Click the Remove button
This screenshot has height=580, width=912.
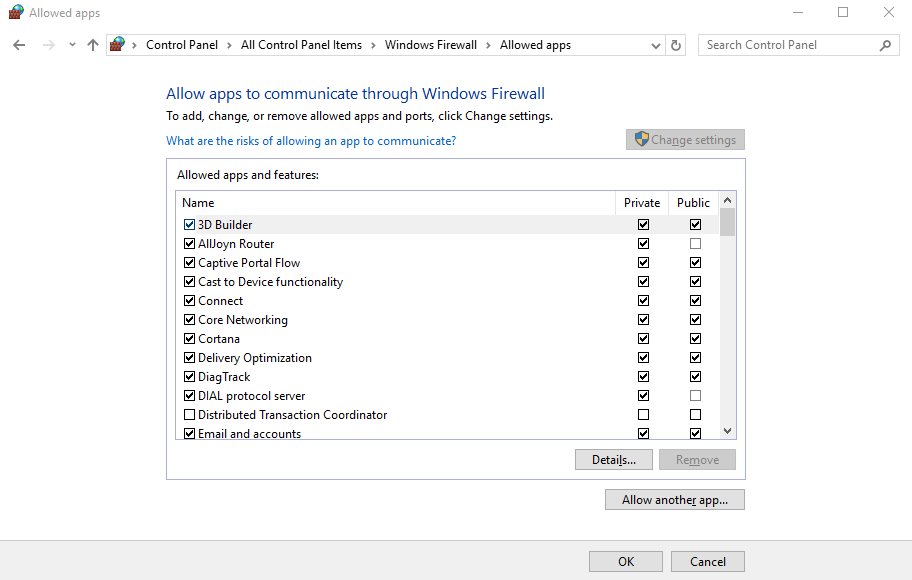697,460
